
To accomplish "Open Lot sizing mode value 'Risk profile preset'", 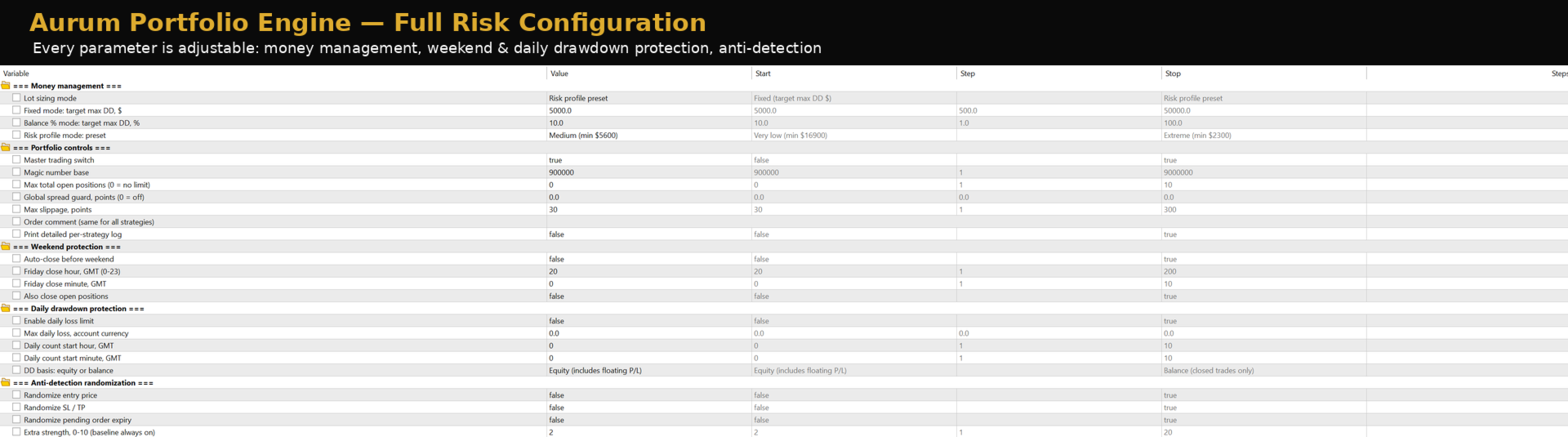I will click(649, 98).
